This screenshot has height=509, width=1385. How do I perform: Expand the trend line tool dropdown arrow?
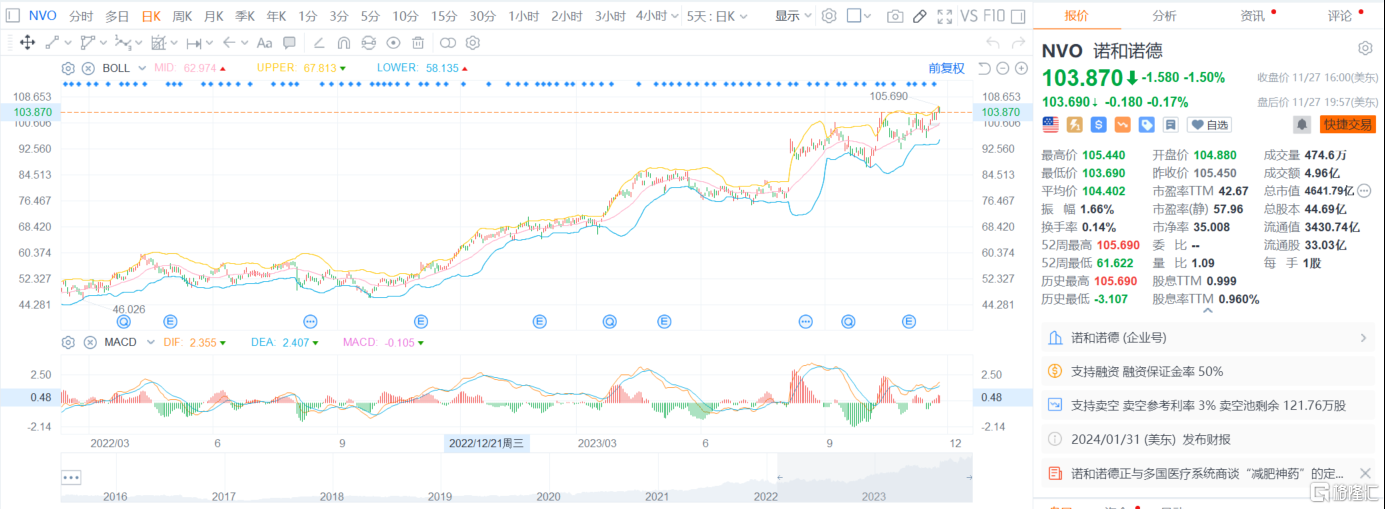click(x=68, y=42)
